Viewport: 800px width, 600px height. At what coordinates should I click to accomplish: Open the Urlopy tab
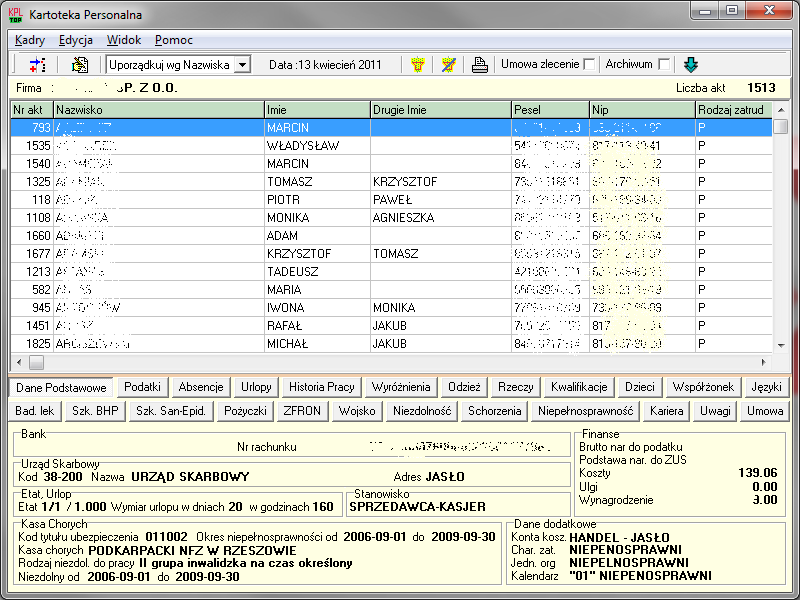[256, 387]
